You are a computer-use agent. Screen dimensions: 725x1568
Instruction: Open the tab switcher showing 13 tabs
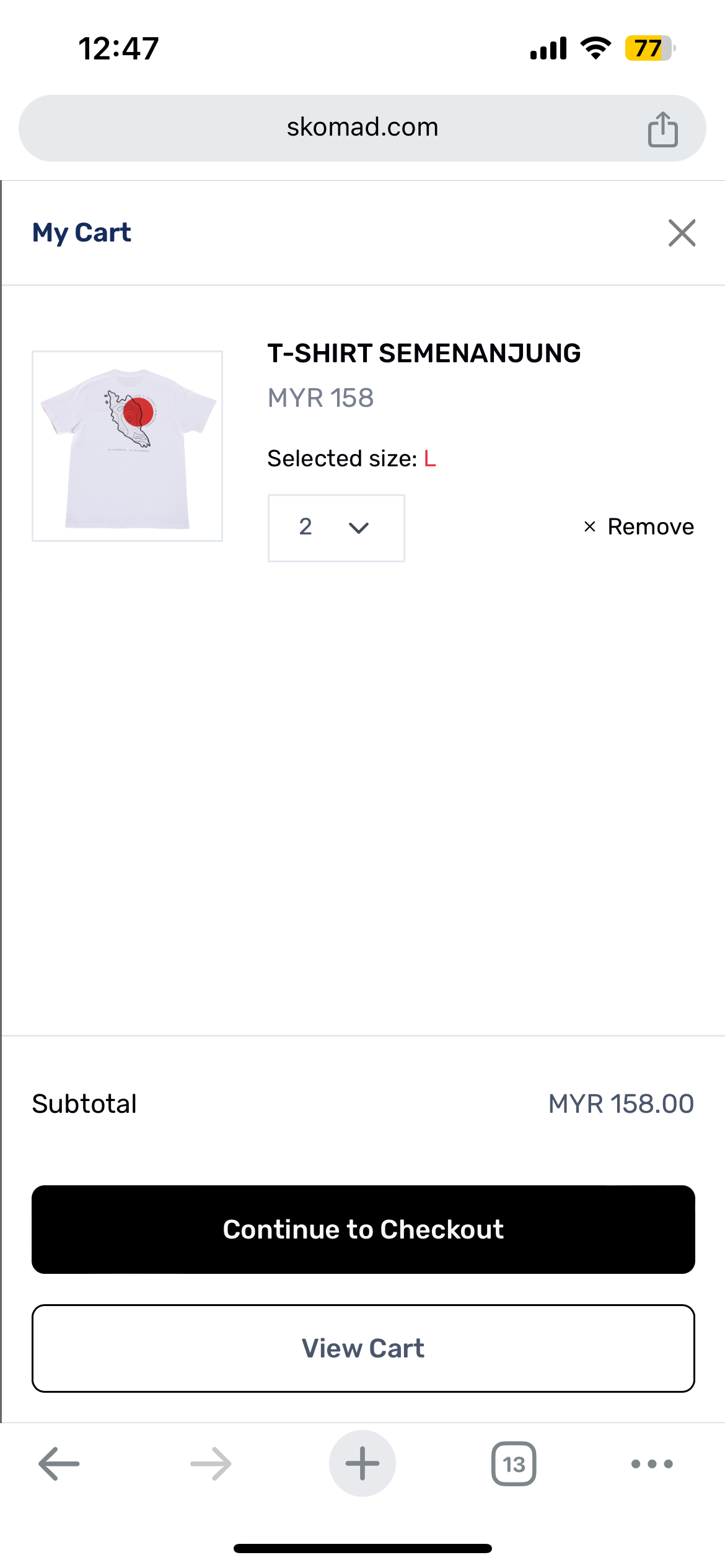pyautogui.click(x=514, y=1464)
